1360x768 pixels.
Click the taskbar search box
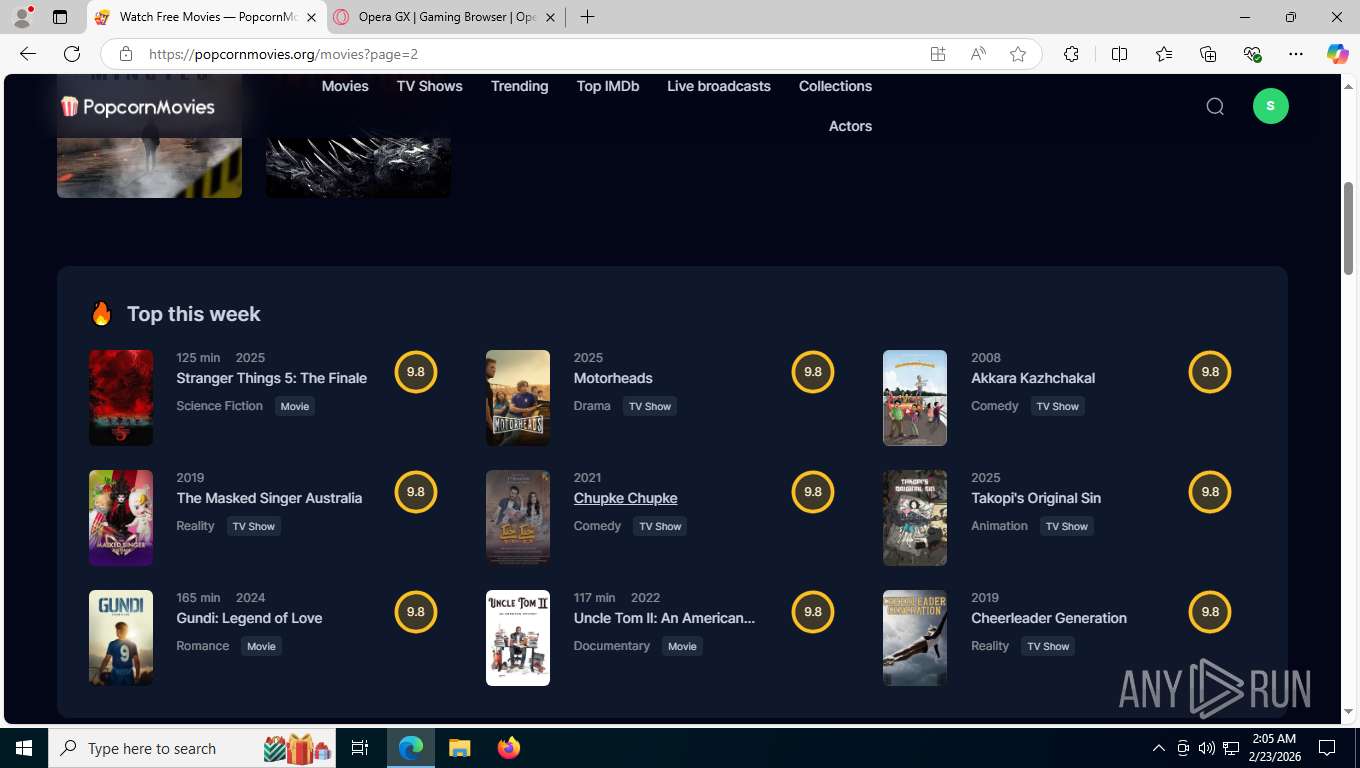coord(194,748)
